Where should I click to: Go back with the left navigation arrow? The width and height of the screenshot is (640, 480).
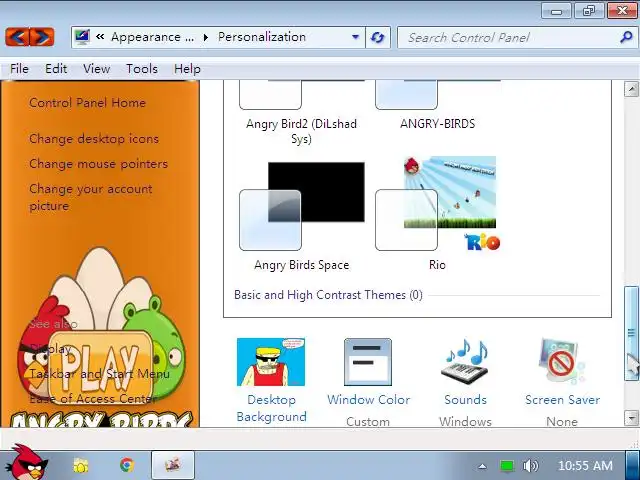pos(17,37)
